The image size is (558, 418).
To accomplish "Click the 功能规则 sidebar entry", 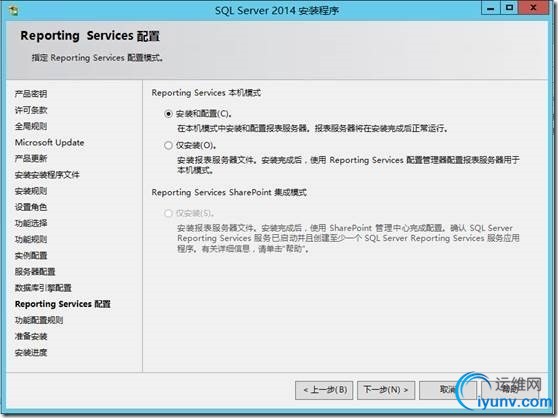I will tap(31, 239).
